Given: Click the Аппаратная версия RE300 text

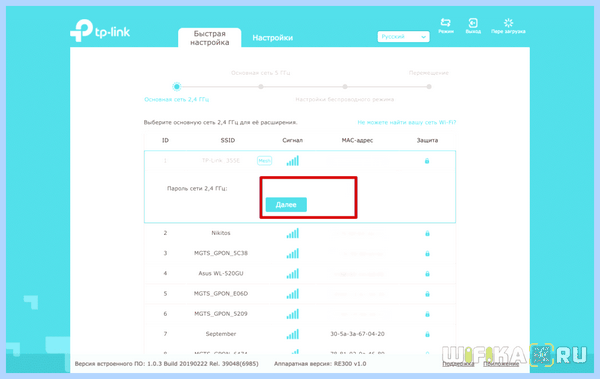Looking at the screenshot, I should pyautogui.click(x=320, y=364).
